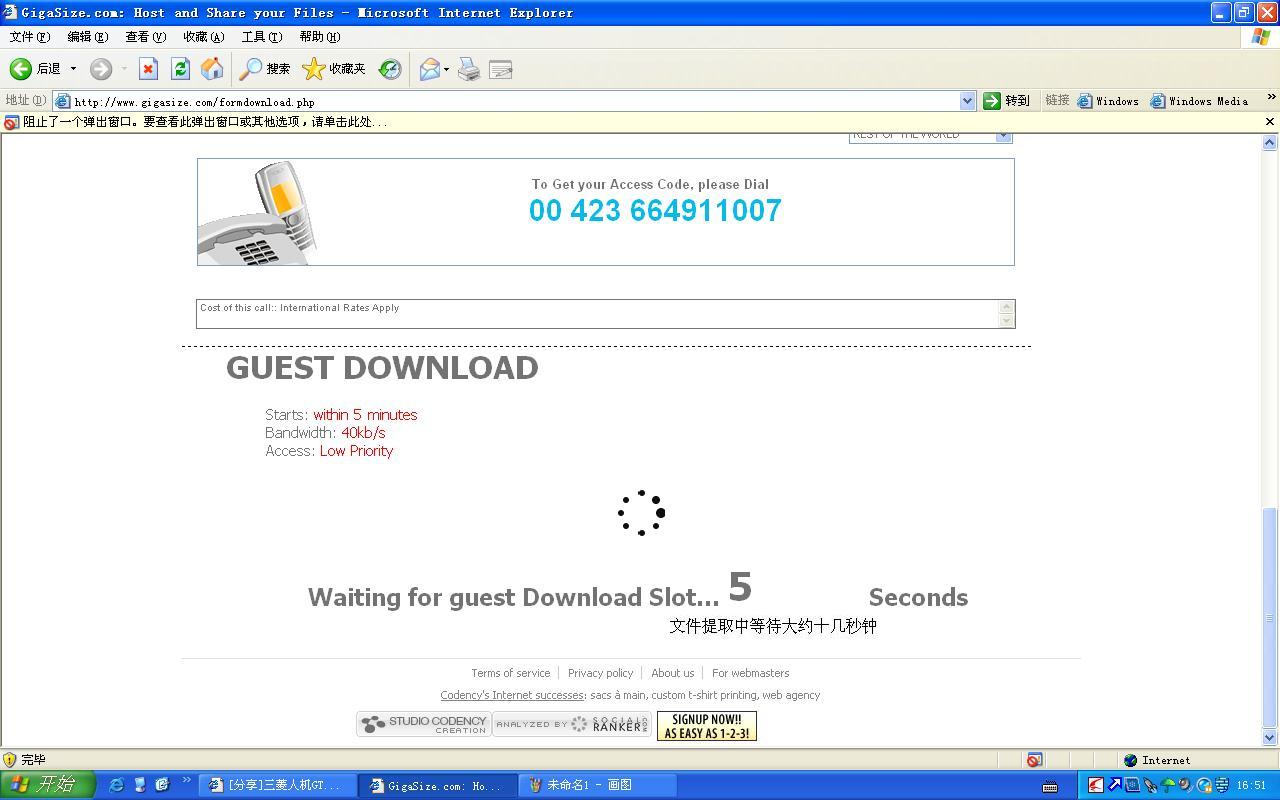
Task: Open the 帮助(H) menu
Action: [x=319, y=37]
